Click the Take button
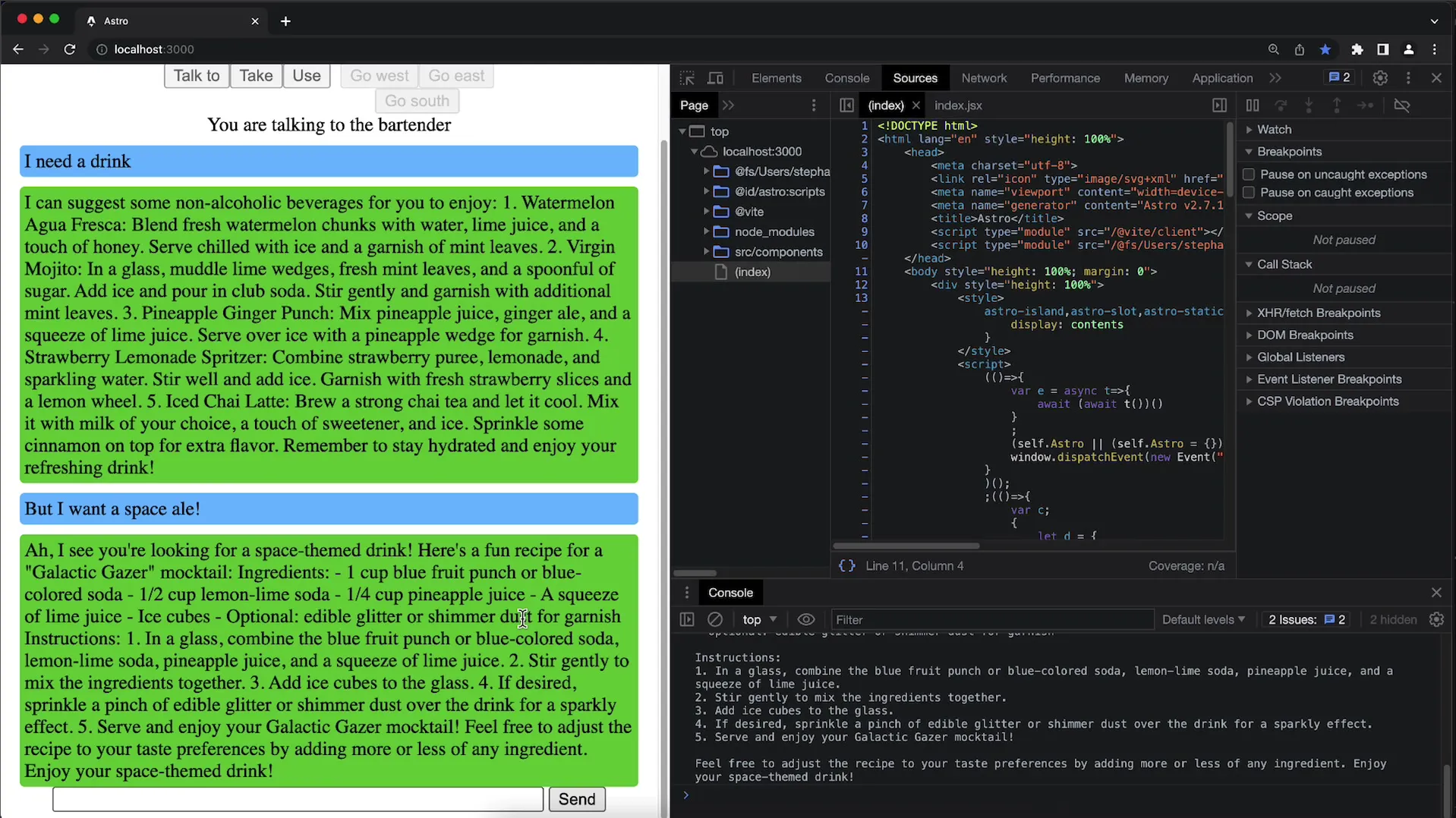Image resolution: width=1456 pixels, height=818 pixels. [x=256, y=76]
